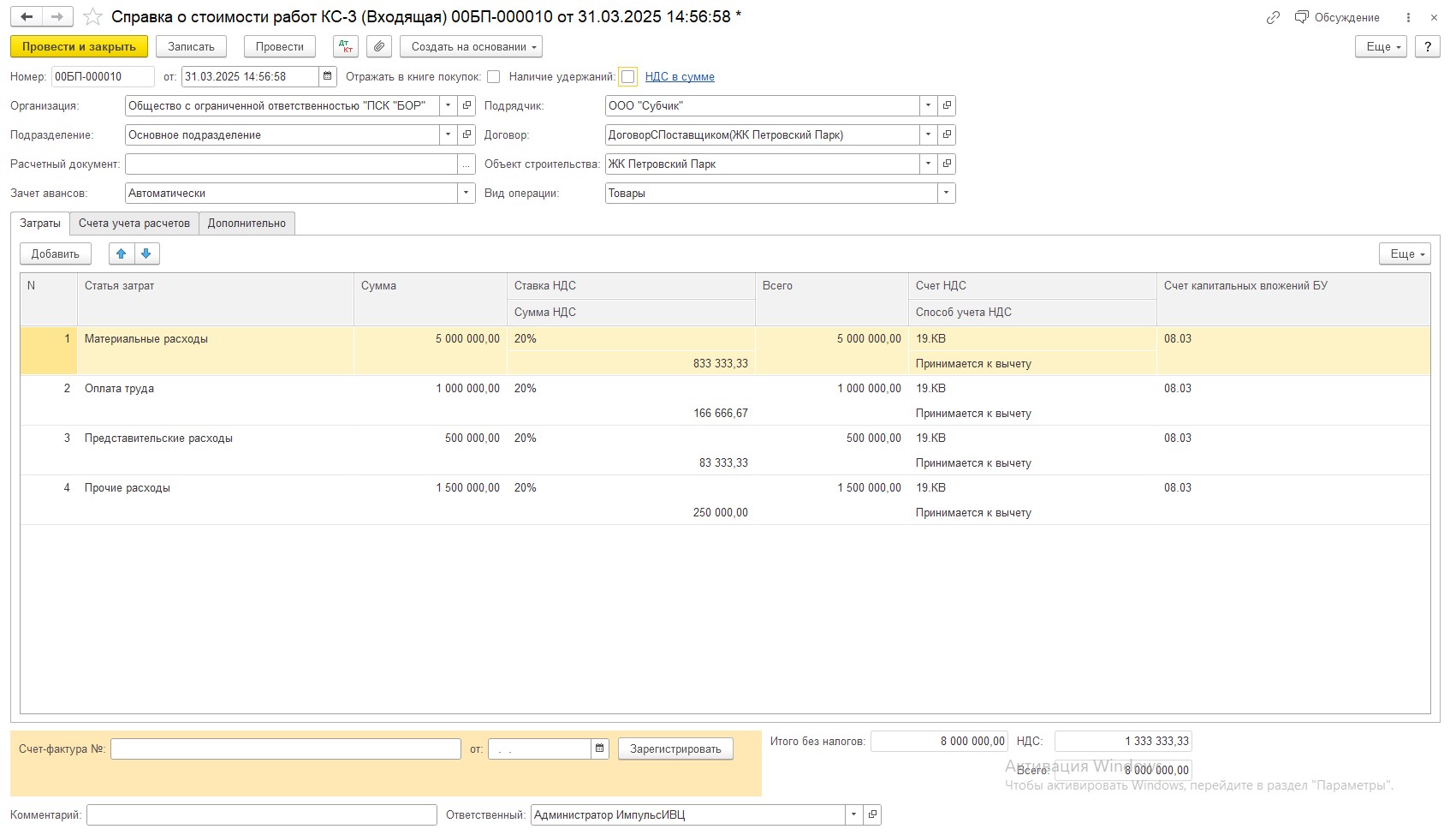Open the НДС в сумме link
The height and width of the screenshot is (835, 1456).
680,77
